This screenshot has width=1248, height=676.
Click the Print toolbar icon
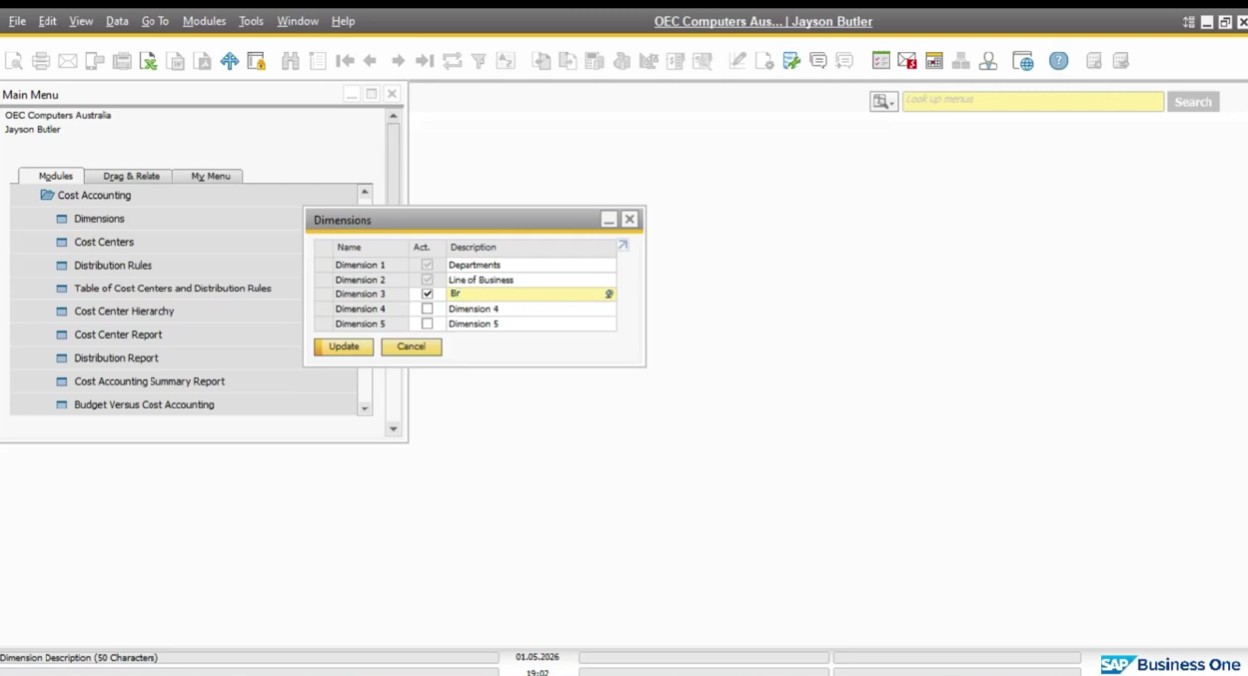tap(41, 61)
